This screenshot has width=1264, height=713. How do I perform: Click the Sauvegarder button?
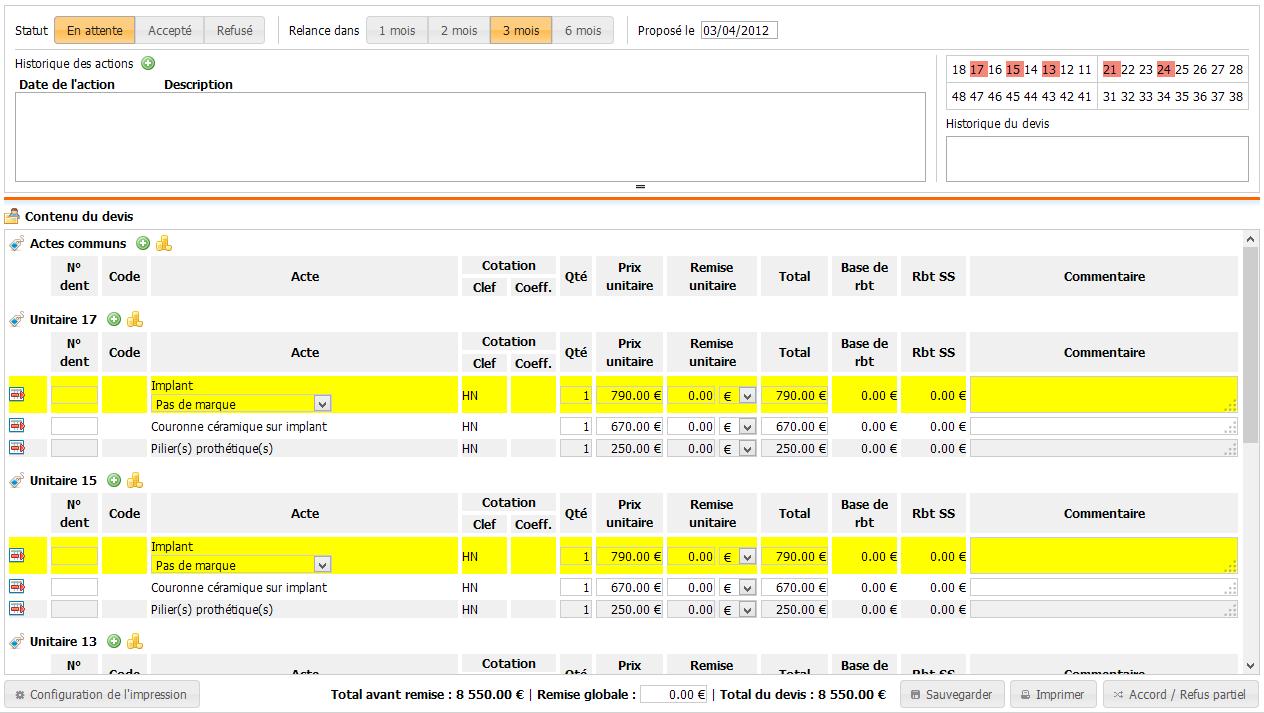click(950, 694)
